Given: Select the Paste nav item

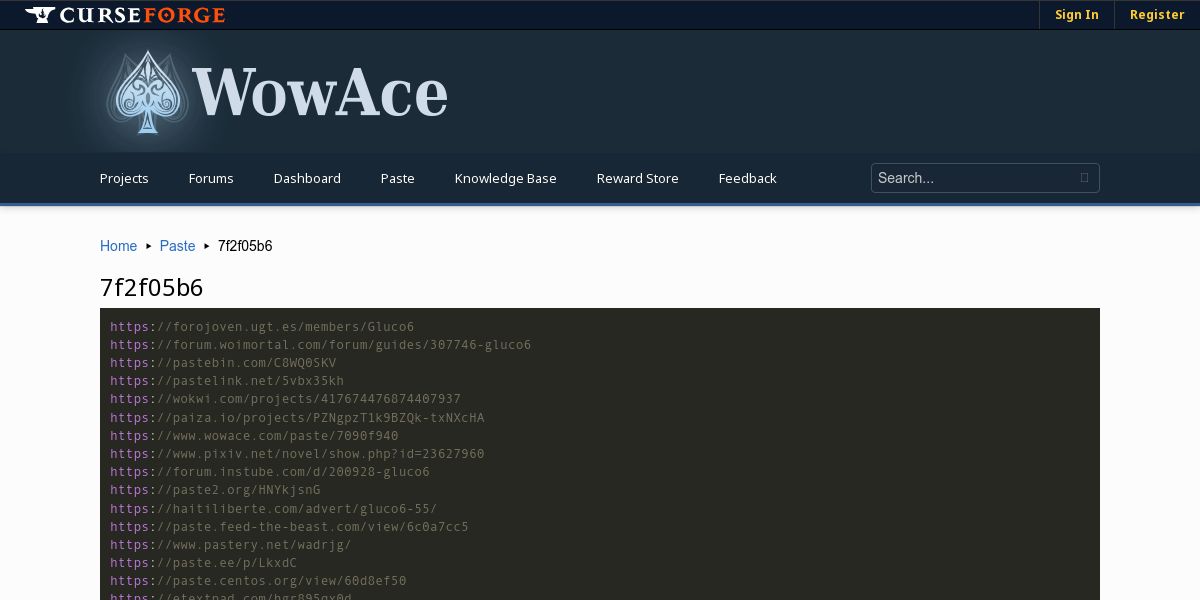Looking at the screenshot, I should click(x=397, y=178).
